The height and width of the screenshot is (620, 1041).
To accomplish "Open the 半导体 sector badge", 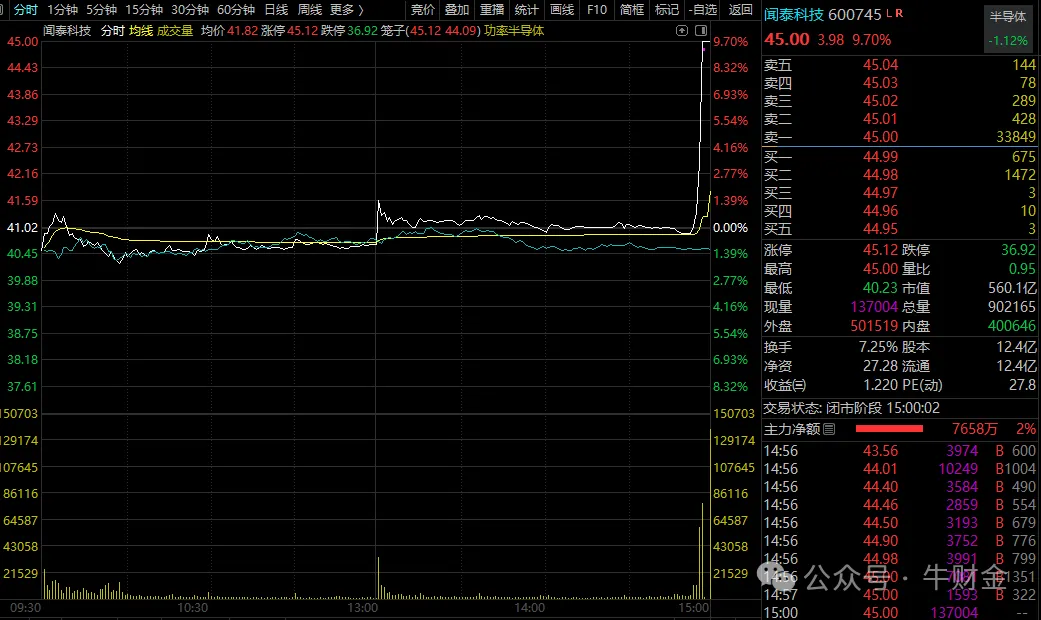I will click(1007, 17).
